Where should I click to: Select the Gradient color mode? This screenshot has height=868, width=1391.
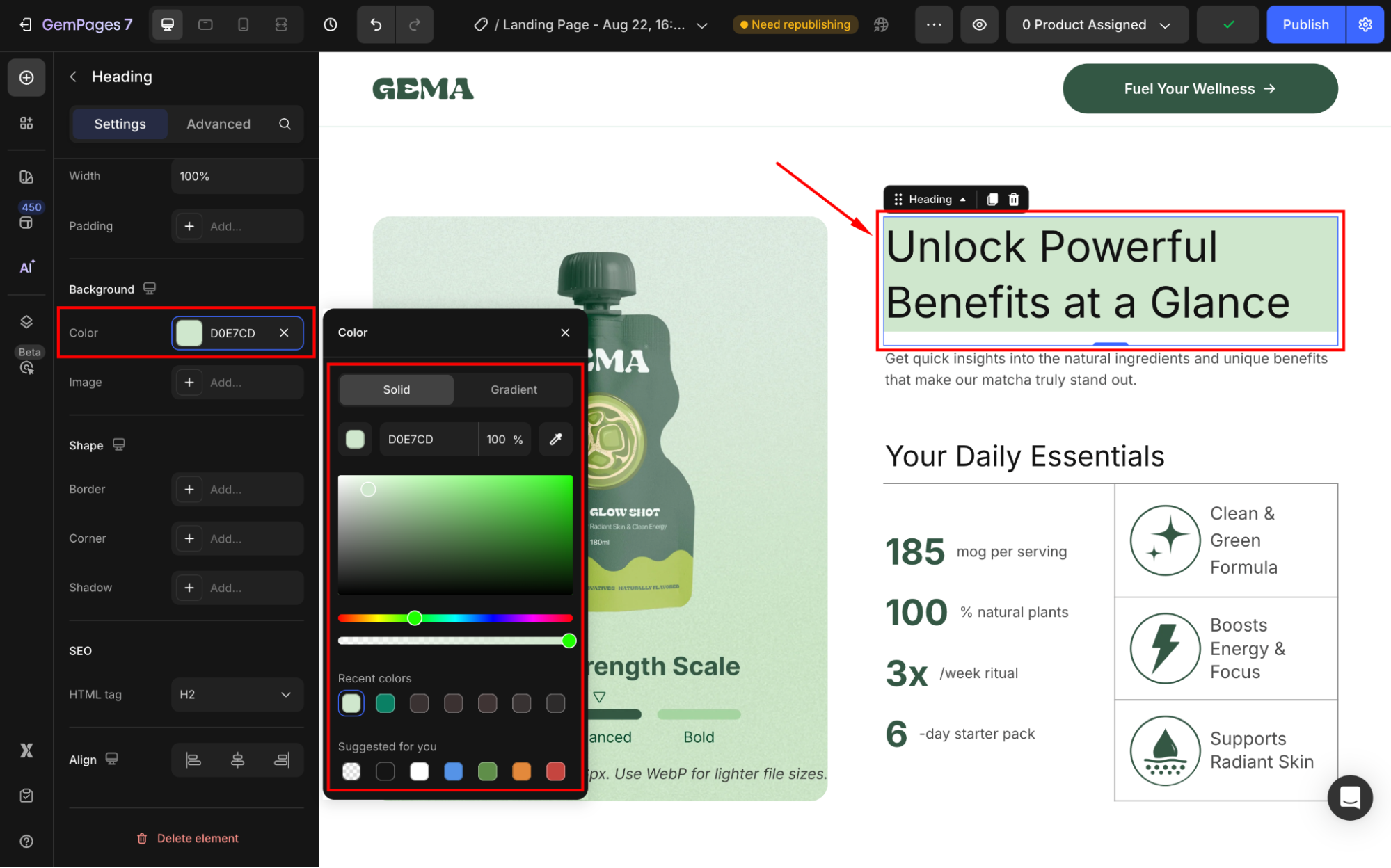click(x=514, y=389)
